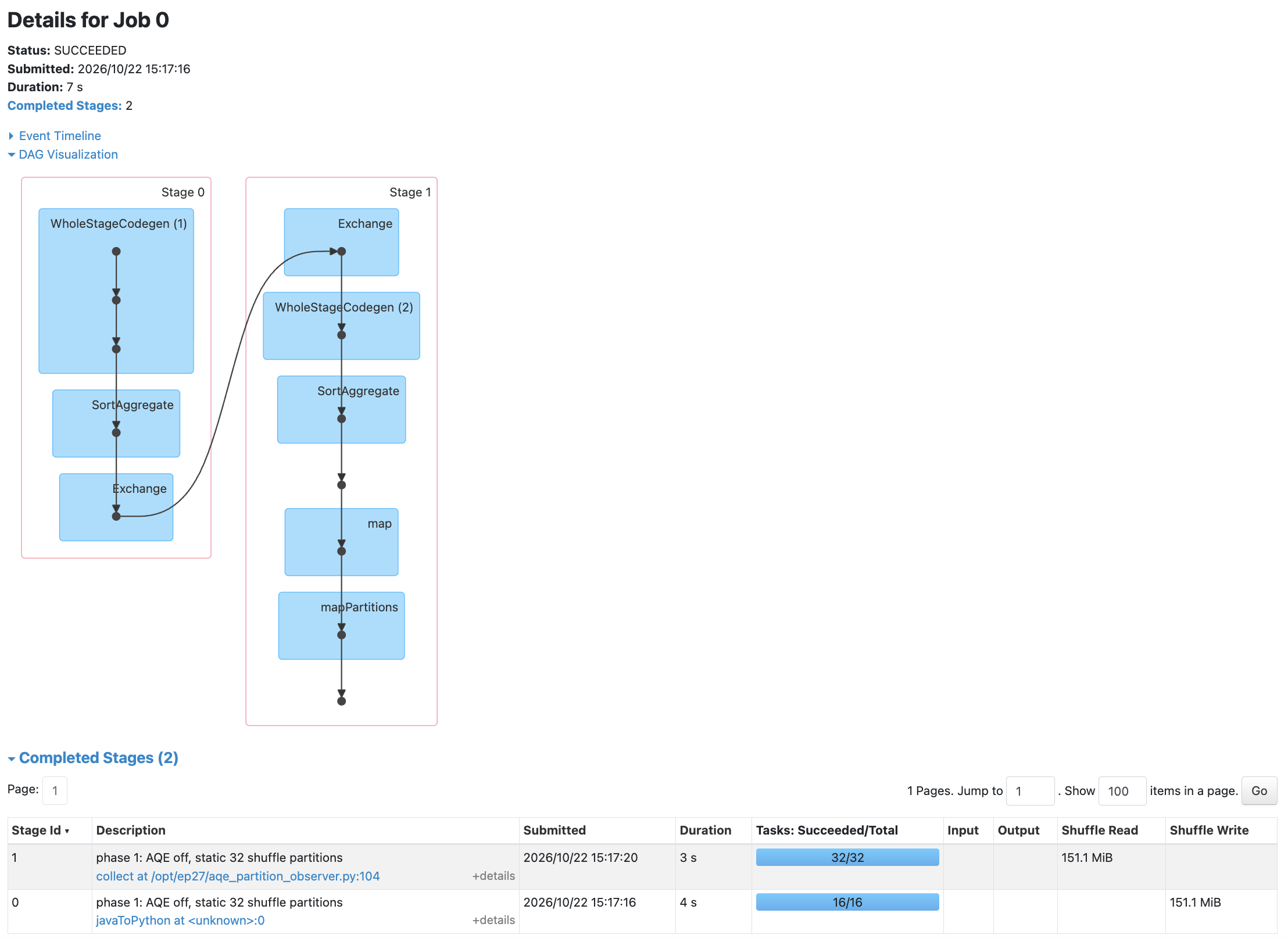Viewport: 1288px width, 938px height.
Task: Click the WholeStageCodegen (2) node
Action: (x=341, y=325)
